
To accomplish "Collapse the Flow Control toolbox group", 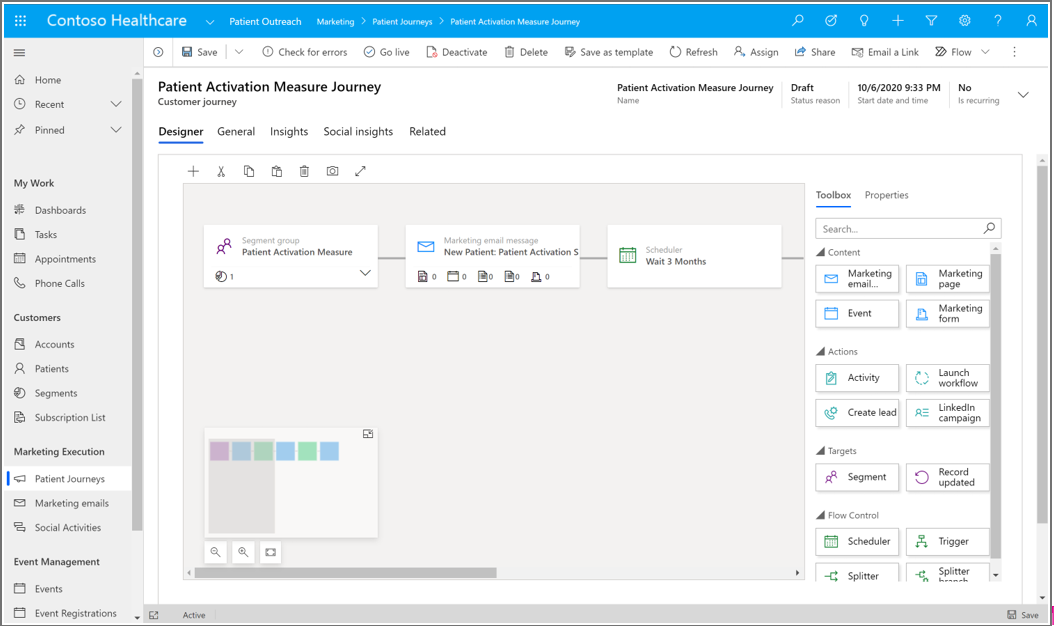I will point(821,516).
